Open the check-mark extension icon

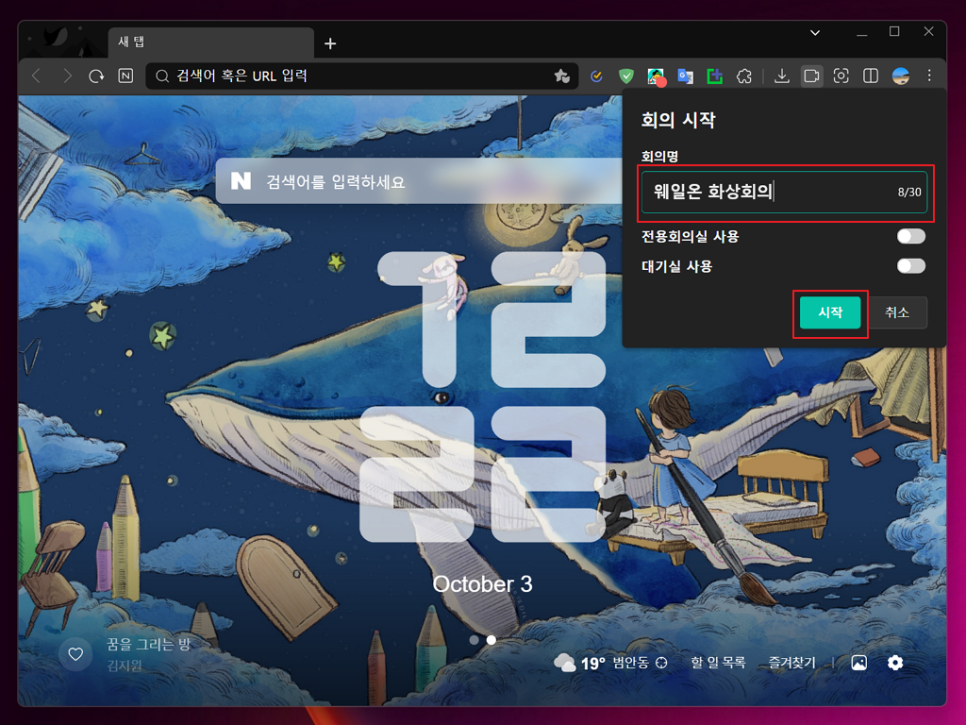(596, 76)
